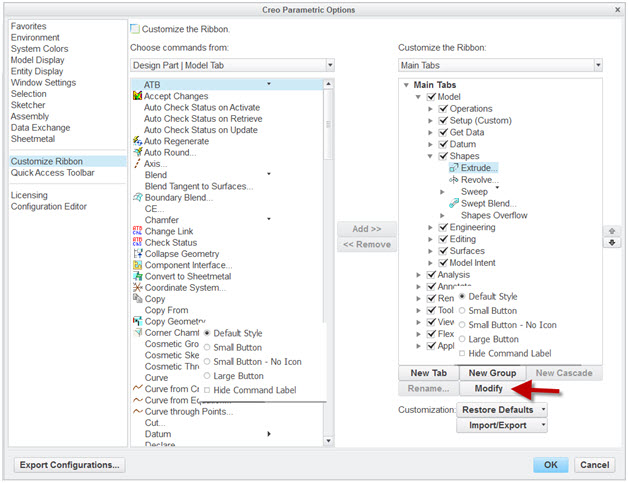
Task: Move selected item down with arrow button
Action: tap(612, 243)
